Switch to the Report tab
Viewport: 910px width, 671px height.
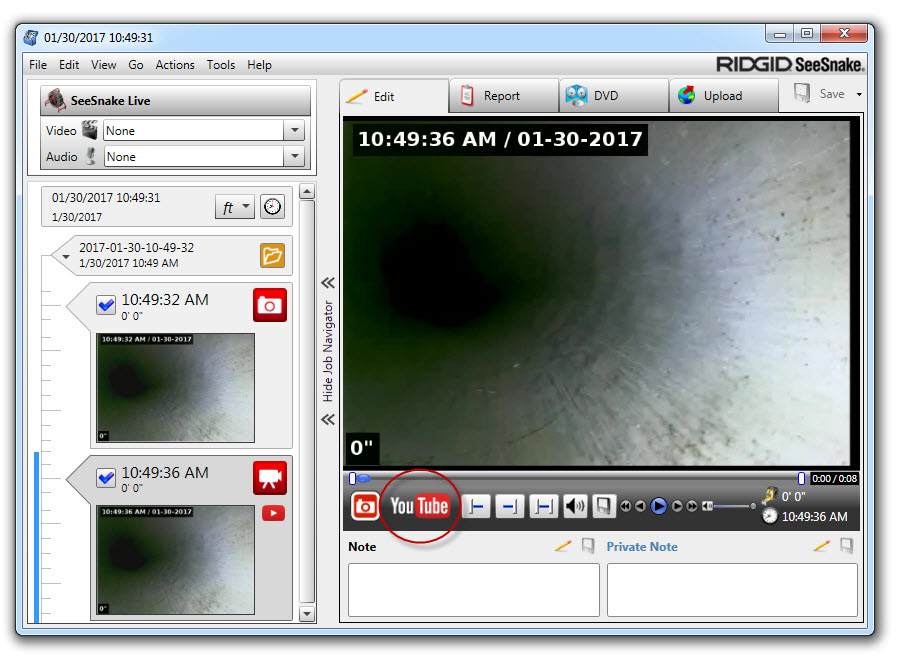(504, 96)
